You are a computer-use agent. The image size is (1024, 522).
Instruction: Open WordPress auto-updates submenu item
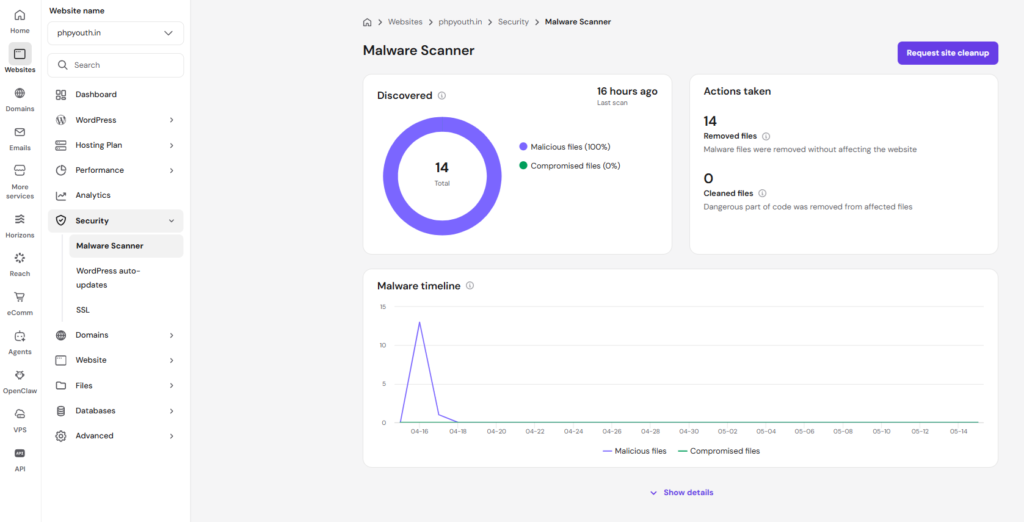[x=126, y=278]
